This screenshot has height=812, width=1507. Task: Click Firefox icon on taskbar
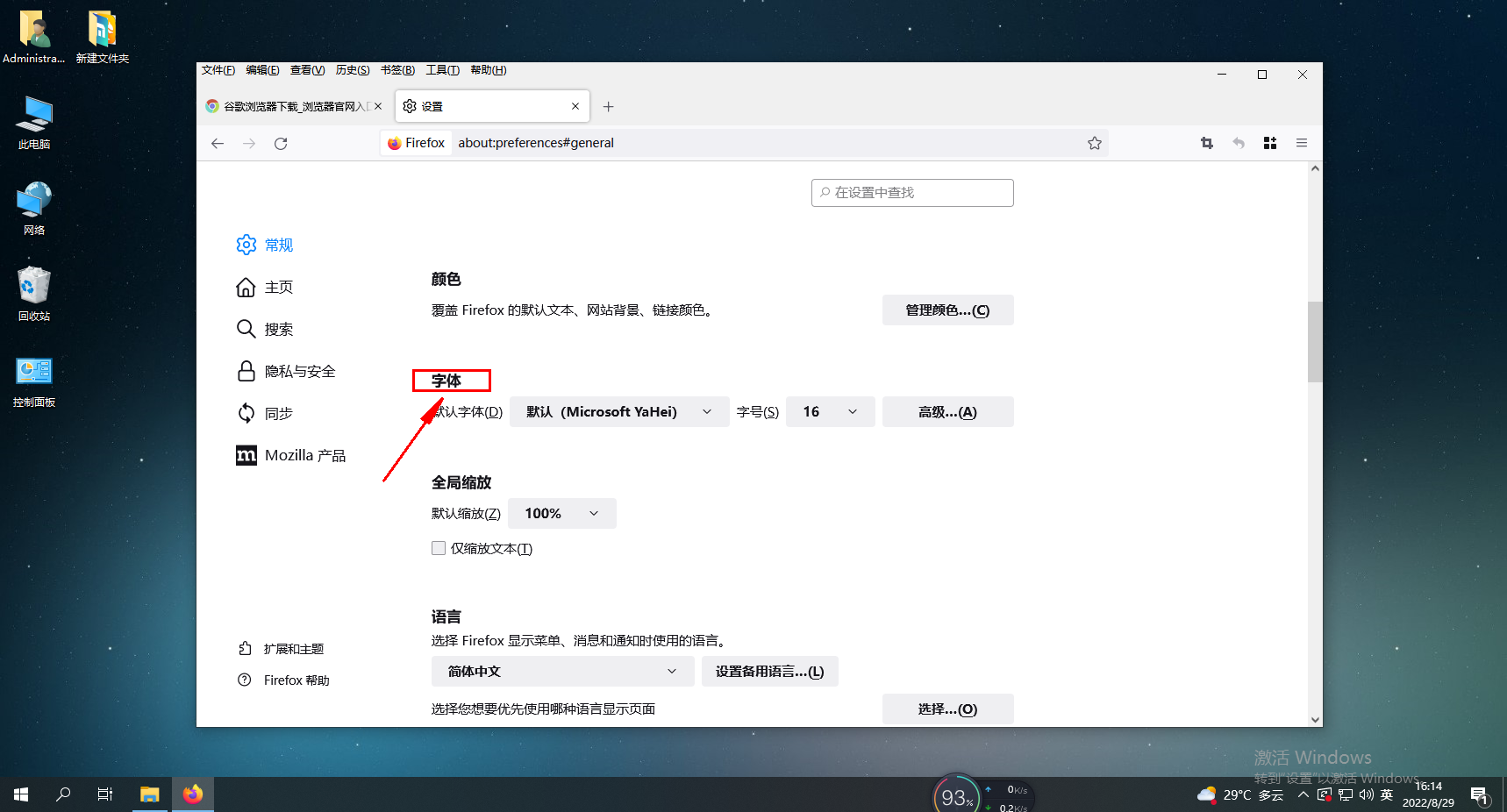tap(193, 794)
